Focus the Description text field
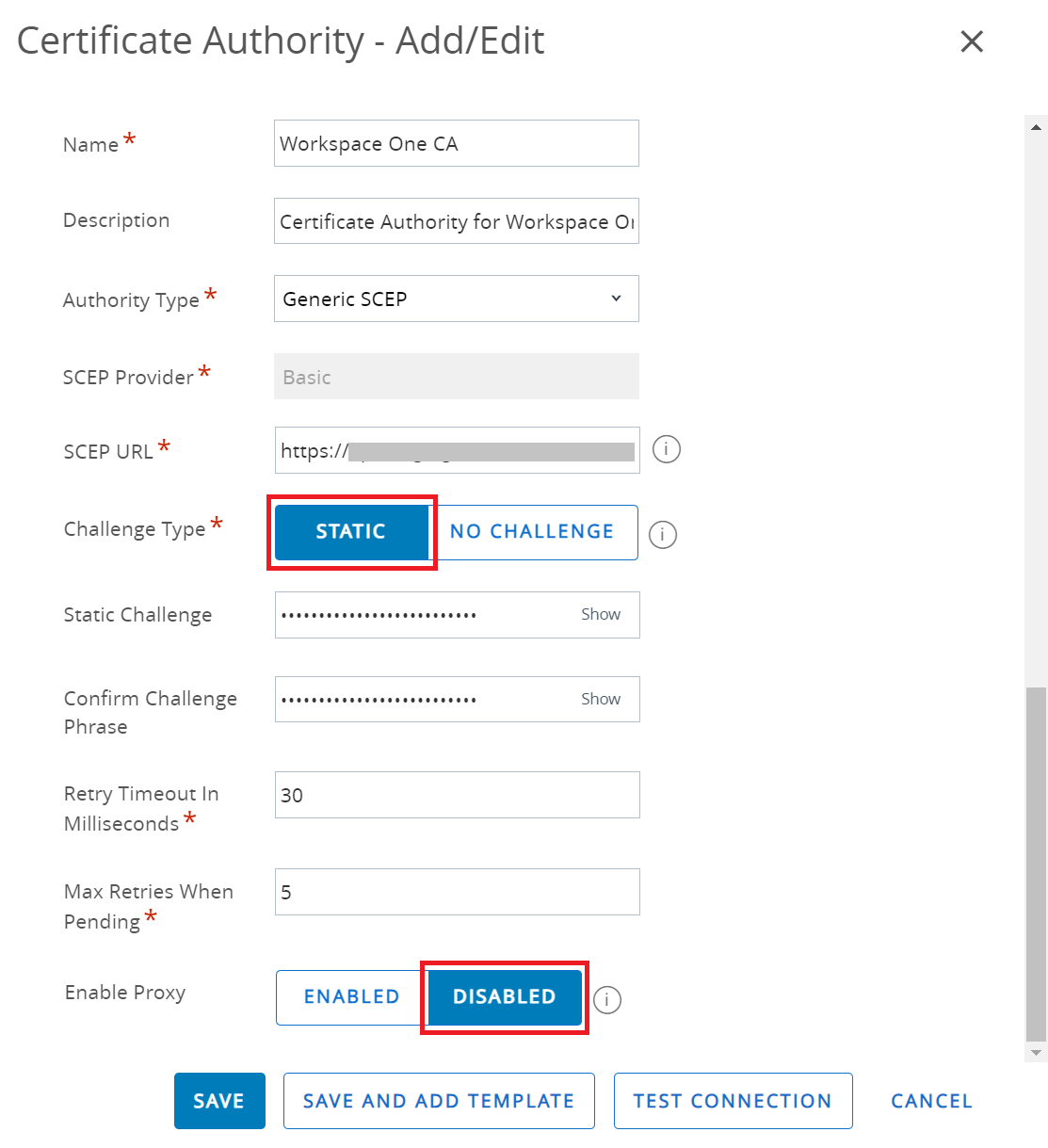This screenshot has height=1148, width=1048. click(456, 221)
